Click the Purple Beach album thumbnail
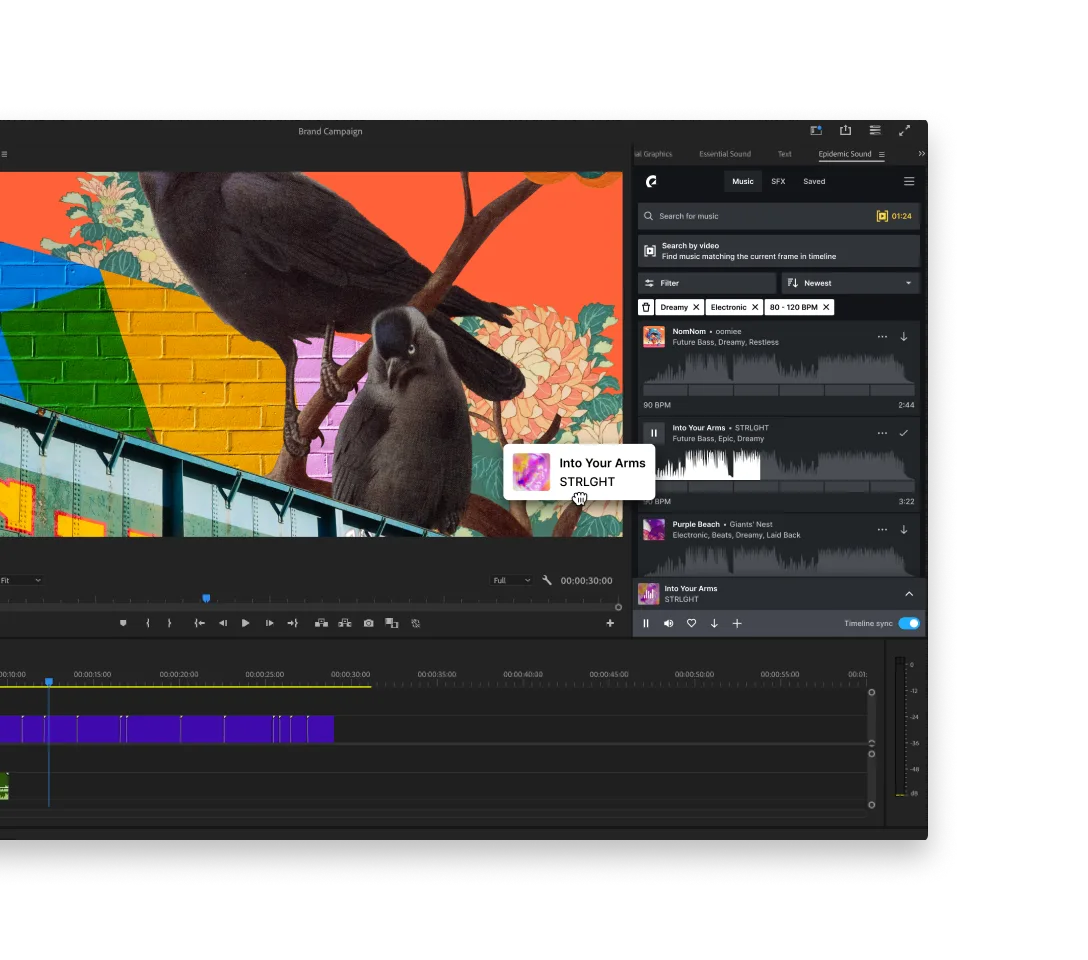1088x960 pixels. click(654, 529)
